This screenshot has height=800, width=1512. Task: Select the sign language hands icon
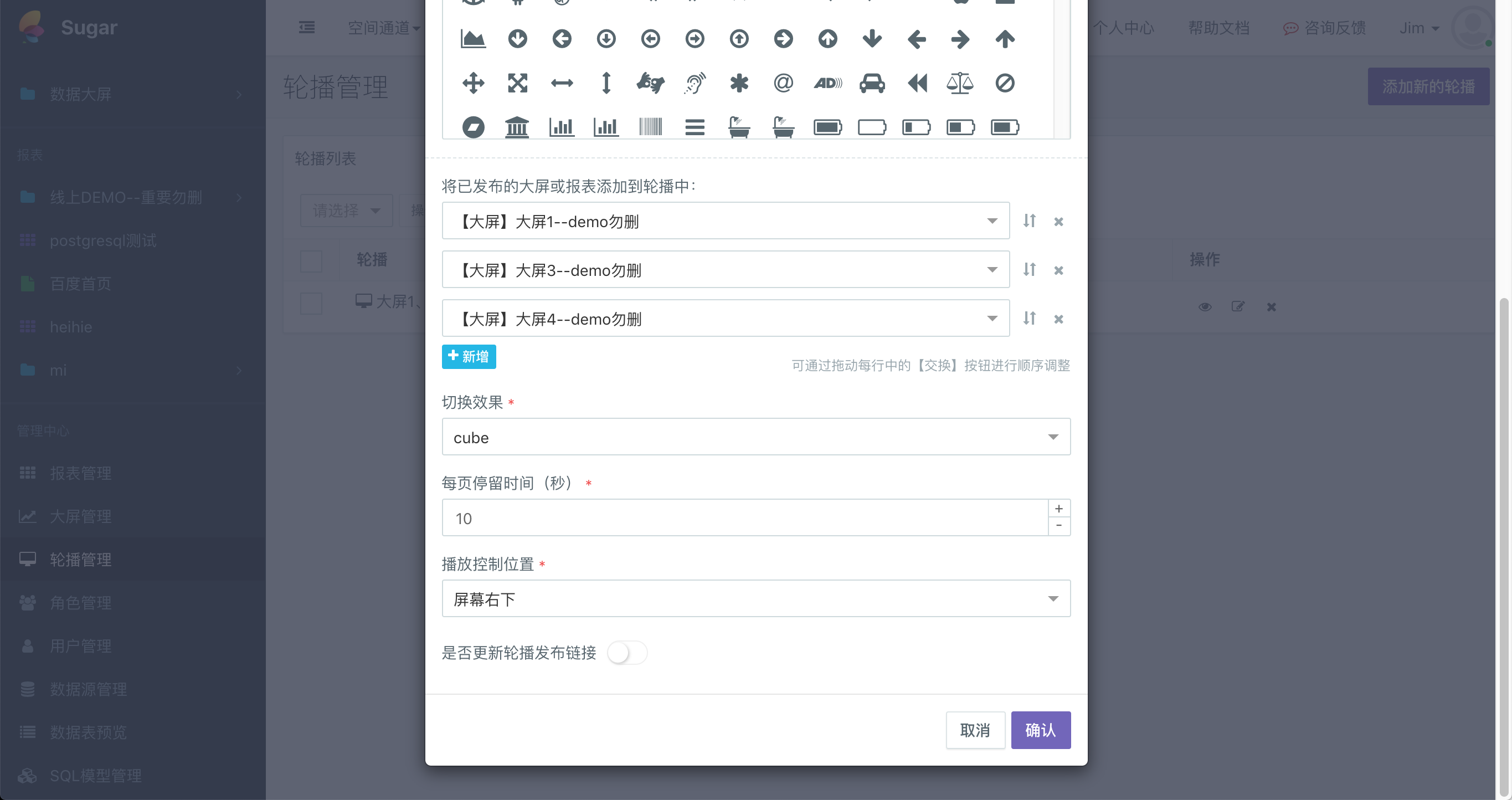pyautogui.click(x=650, y=83)
